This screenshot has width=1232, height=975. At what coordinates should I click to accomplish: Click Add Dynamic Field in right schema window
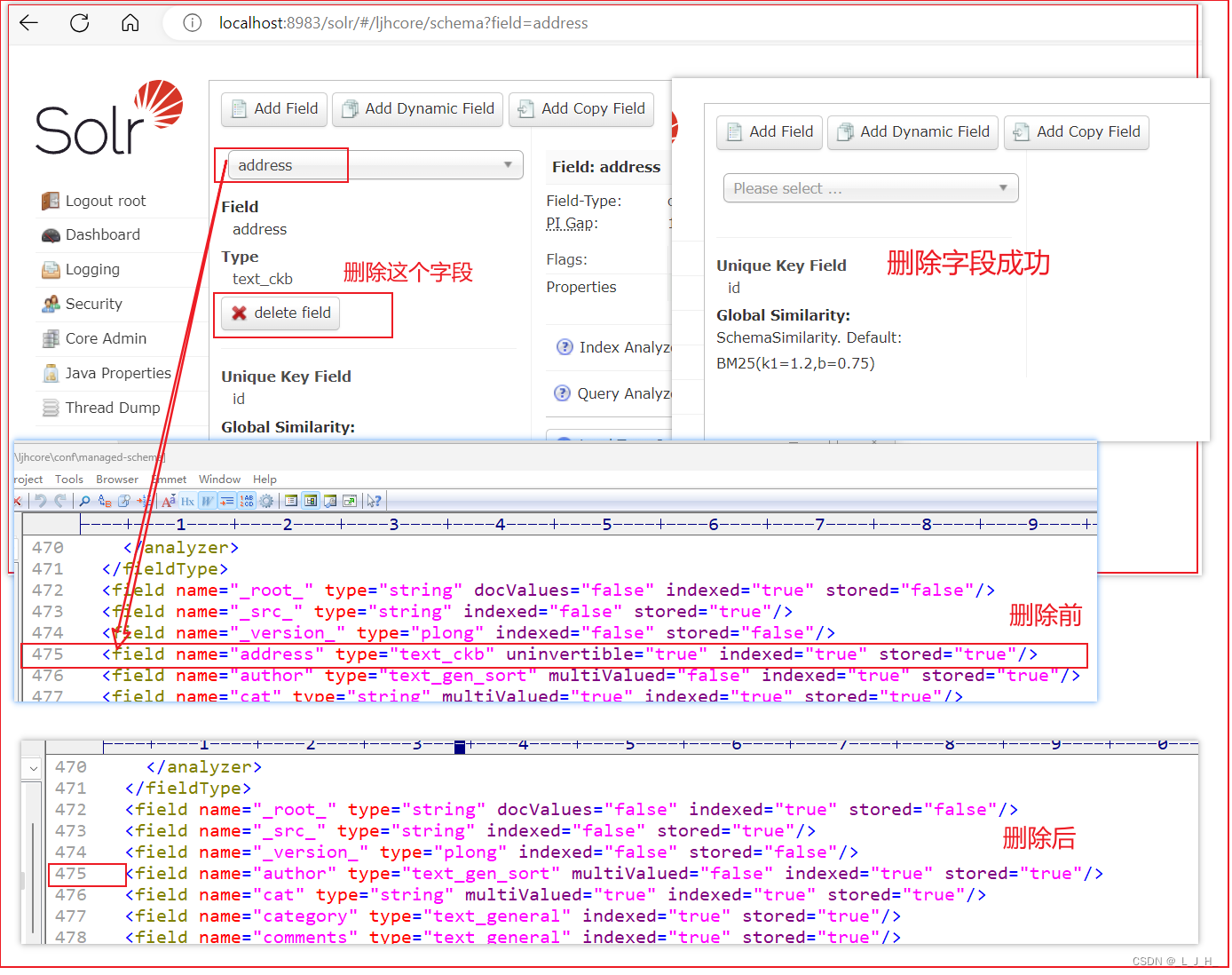point(913,131)
